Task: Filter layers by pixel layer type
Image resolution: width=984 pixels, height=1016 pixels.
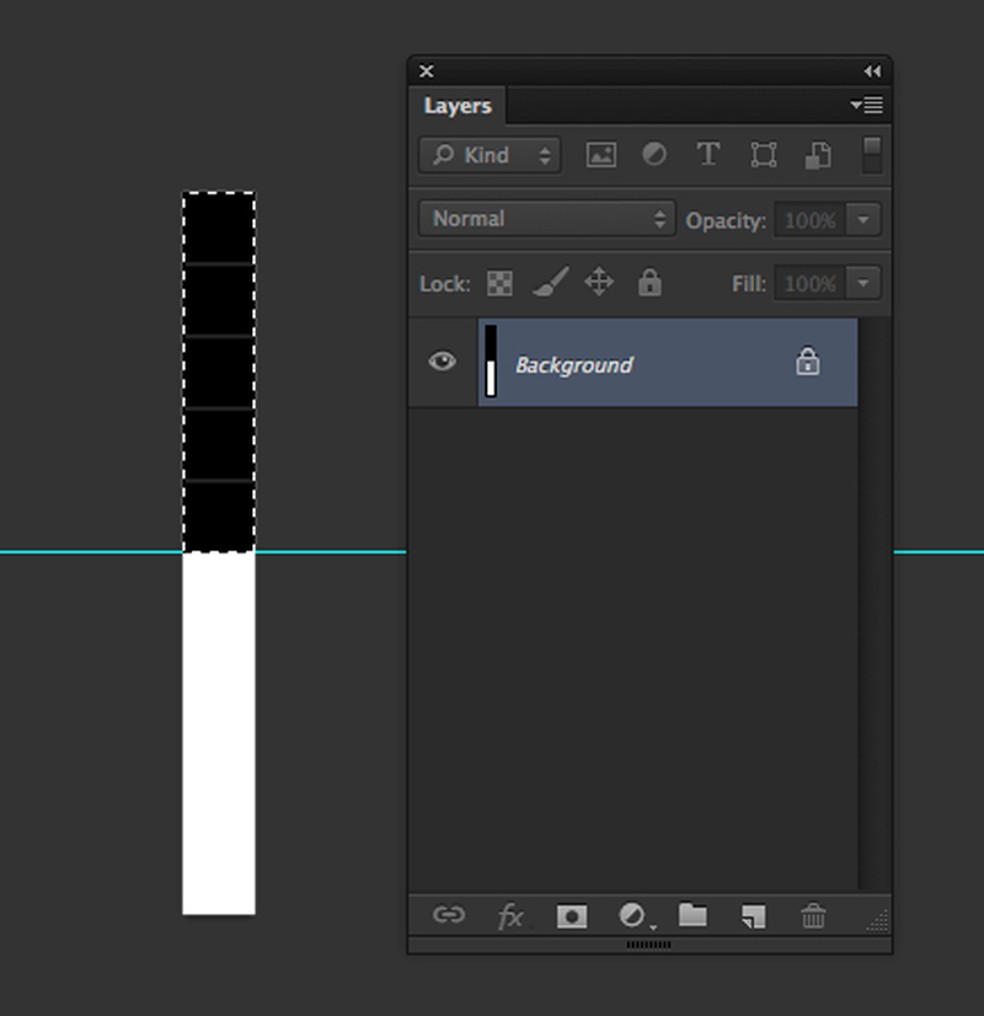Action: (601, 155)
